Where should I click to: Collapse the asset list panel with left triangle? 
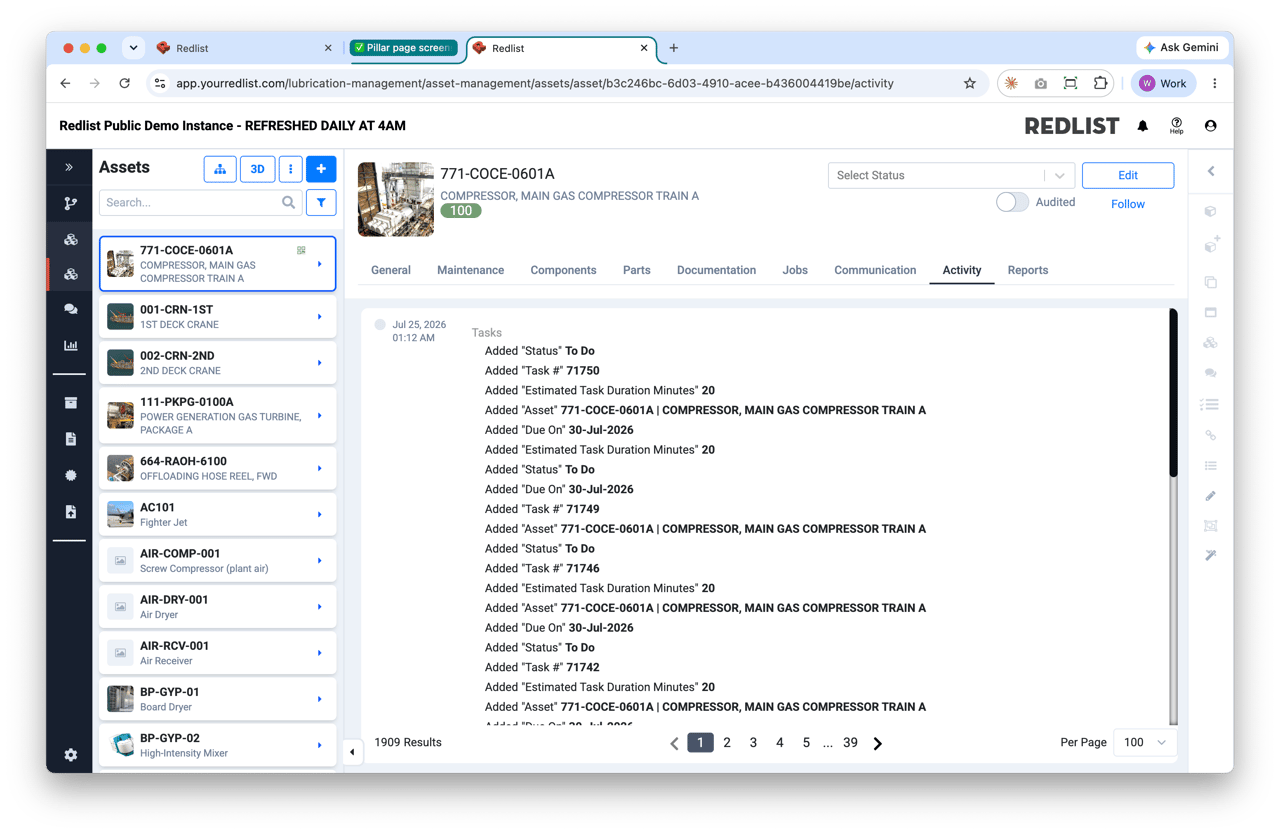pyautogui.click(x=352, y=752)
